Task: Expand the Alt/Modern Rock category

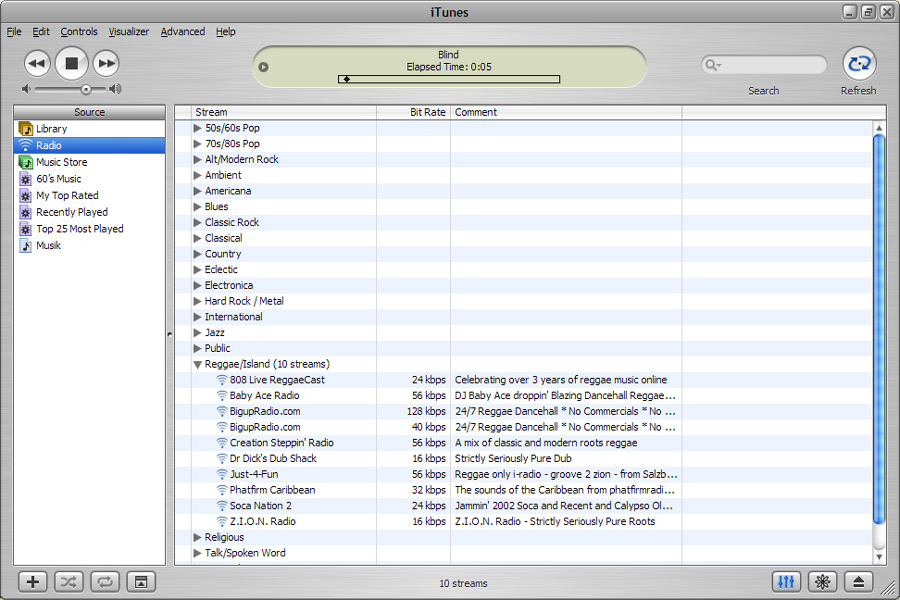Action: 197,160
